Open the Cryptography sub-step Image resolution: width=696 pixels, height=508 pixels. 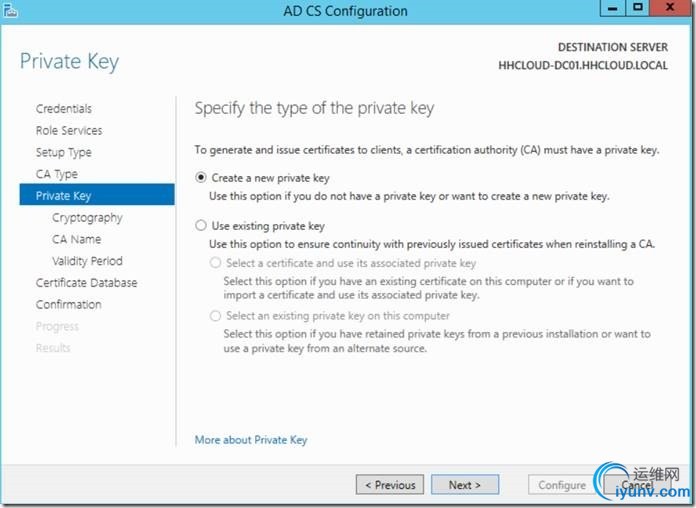tap(87, 218)
